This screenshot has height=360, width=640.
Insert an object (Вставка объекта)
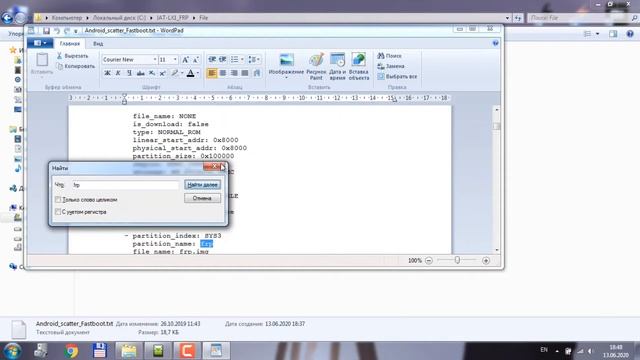[359, 66]
